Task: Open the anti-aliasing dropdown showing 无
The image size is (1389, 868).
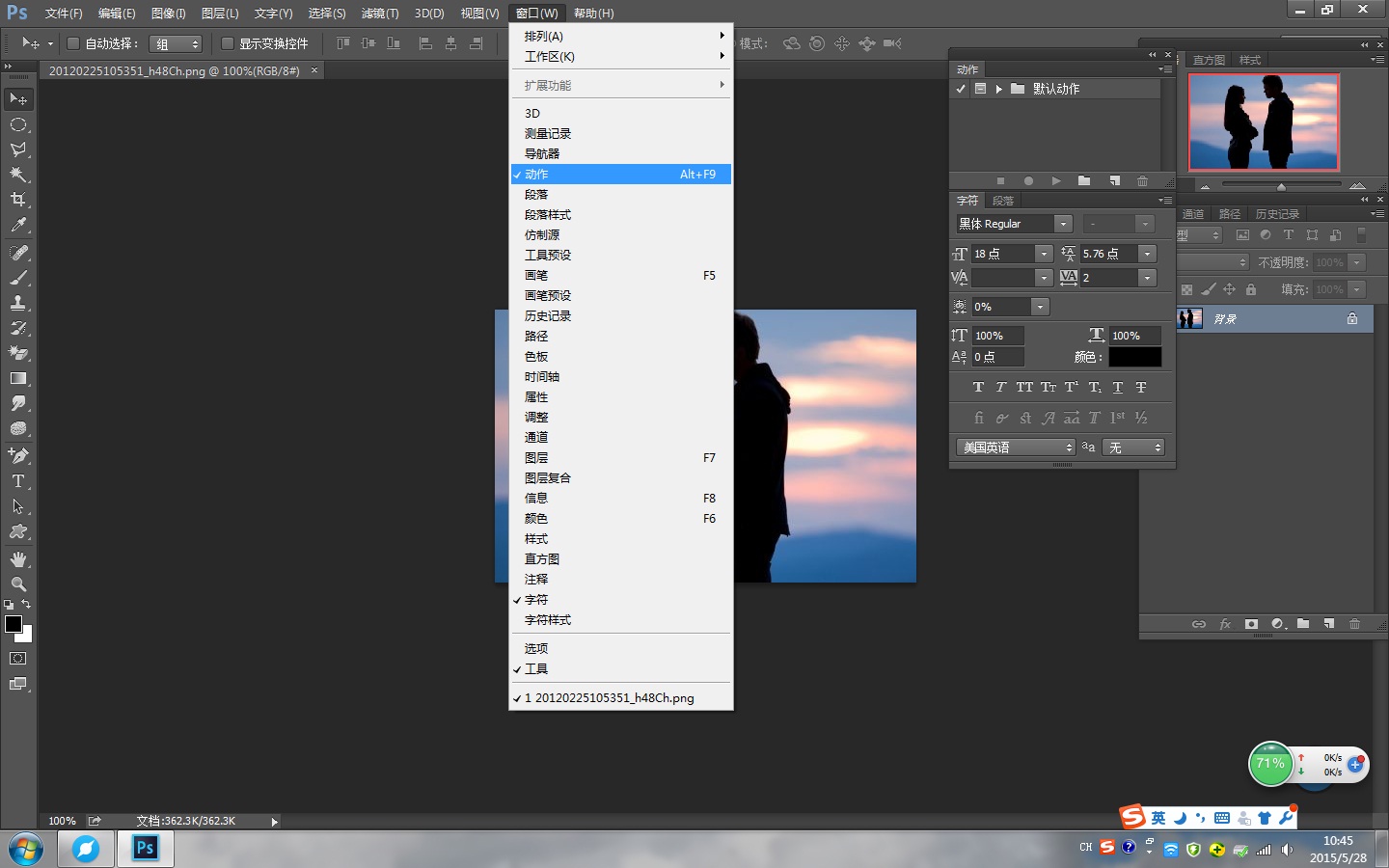Action: [1133, 448]
